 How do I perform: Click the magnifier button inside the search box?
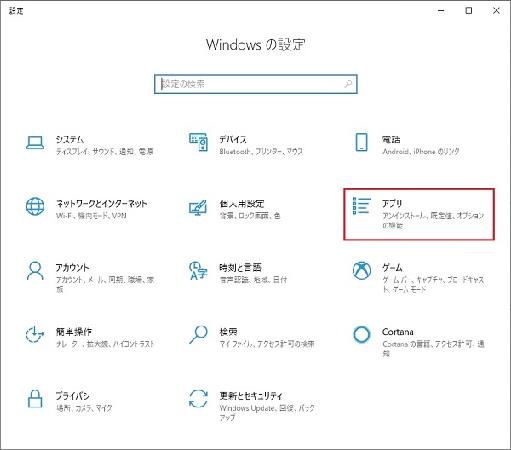348,84
